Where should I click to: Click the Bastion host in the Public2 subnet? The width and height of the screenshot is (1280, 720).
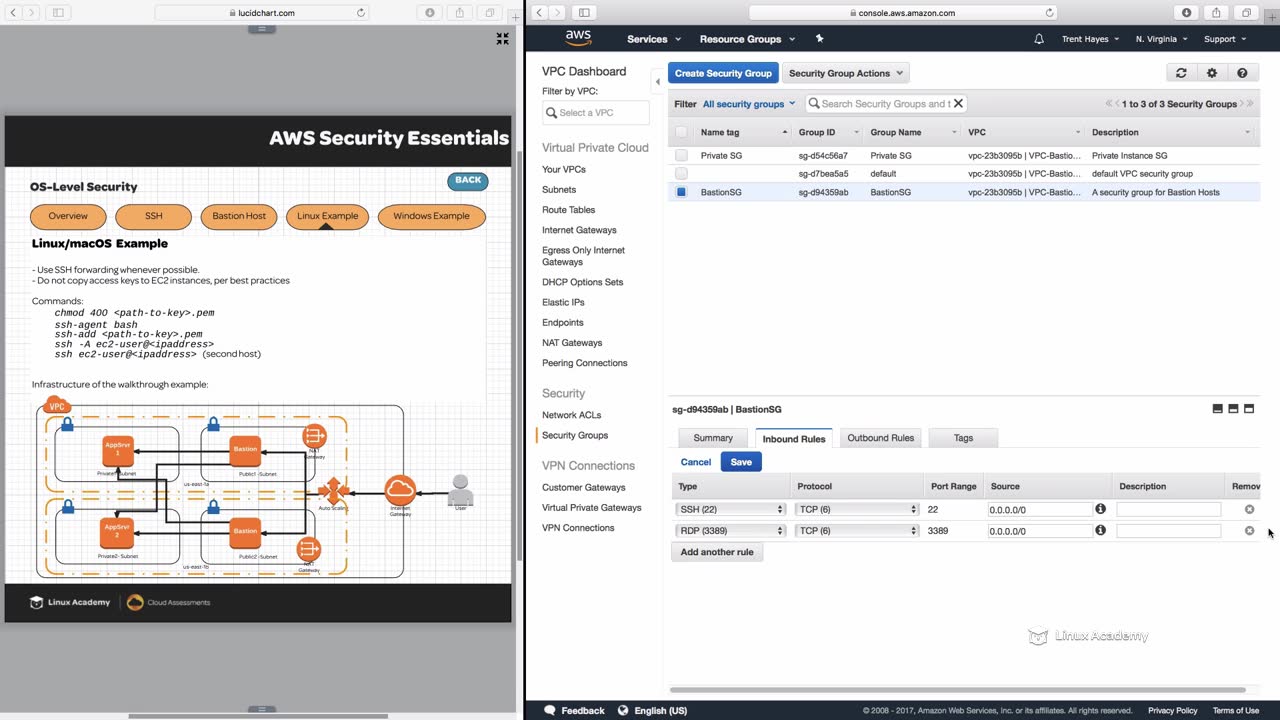point(245,532)
